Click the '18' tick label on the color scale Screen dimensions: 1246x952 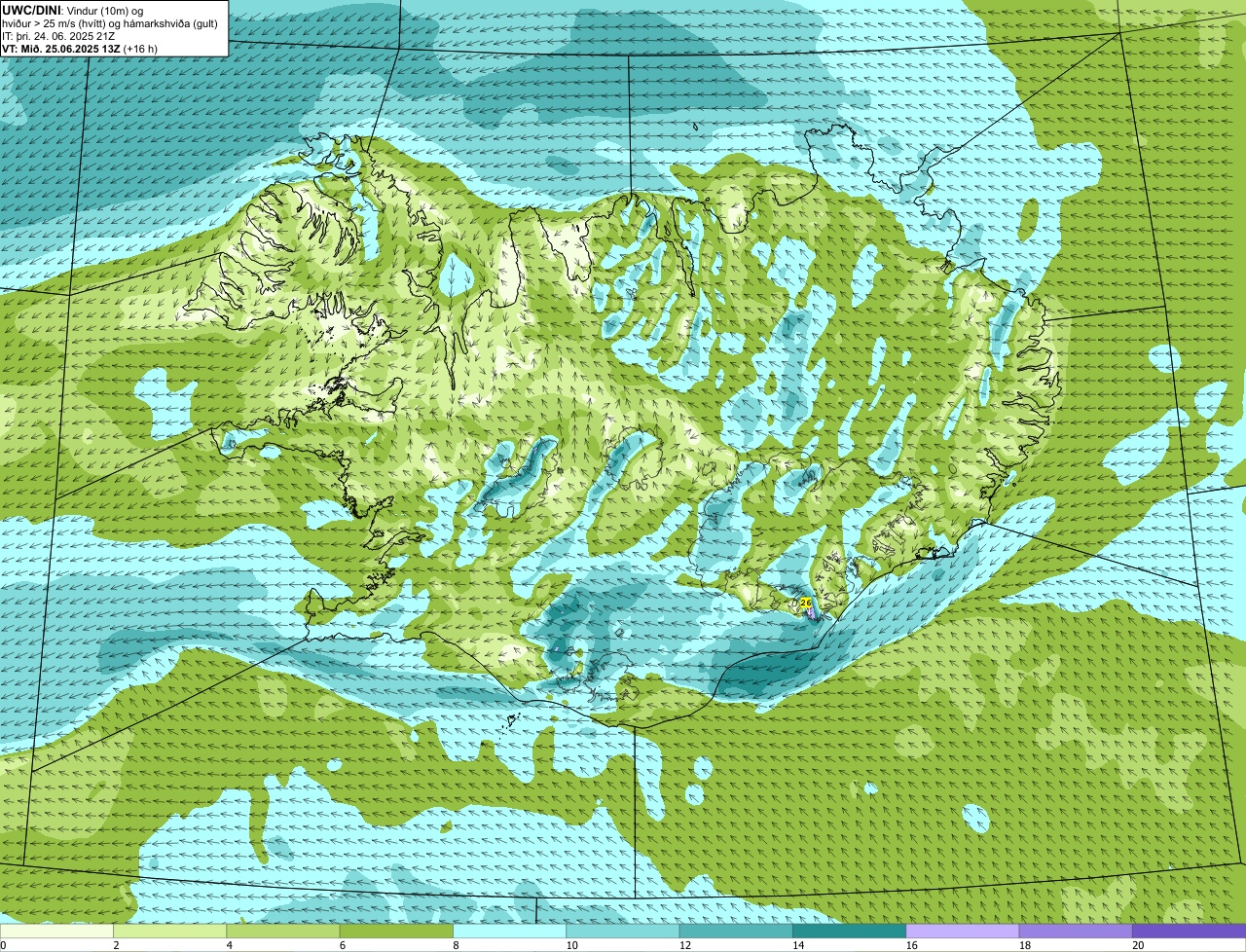(1024, 945)
